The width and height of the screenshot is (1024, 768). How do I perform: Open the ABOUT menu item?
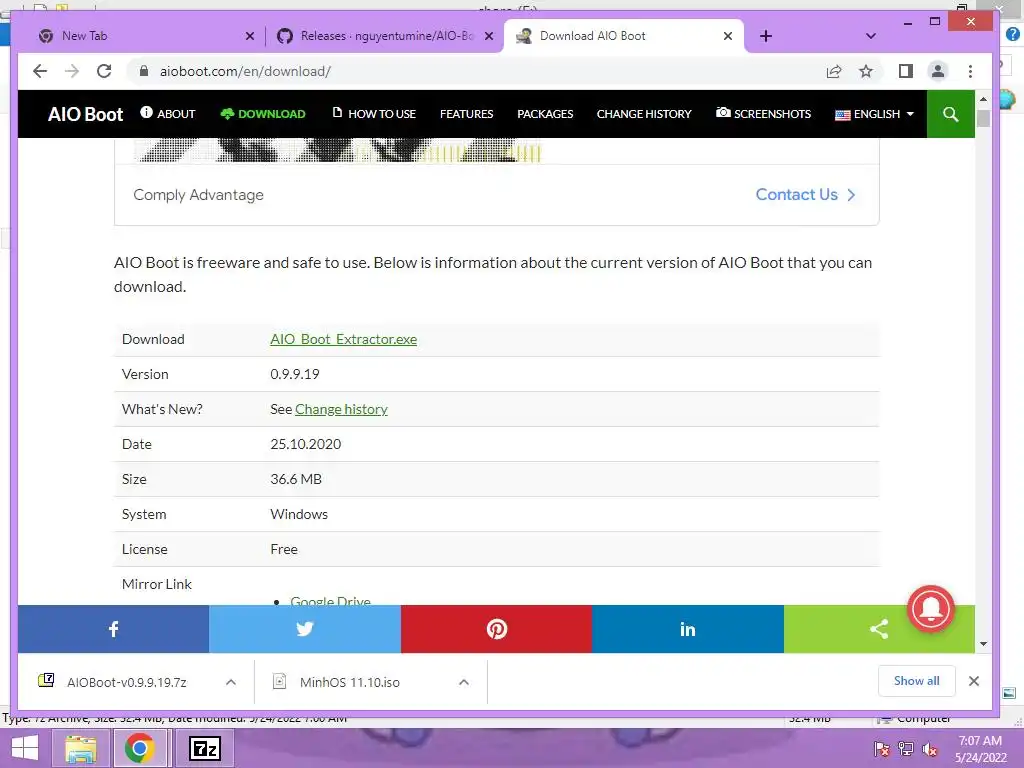tap(168, 114)
